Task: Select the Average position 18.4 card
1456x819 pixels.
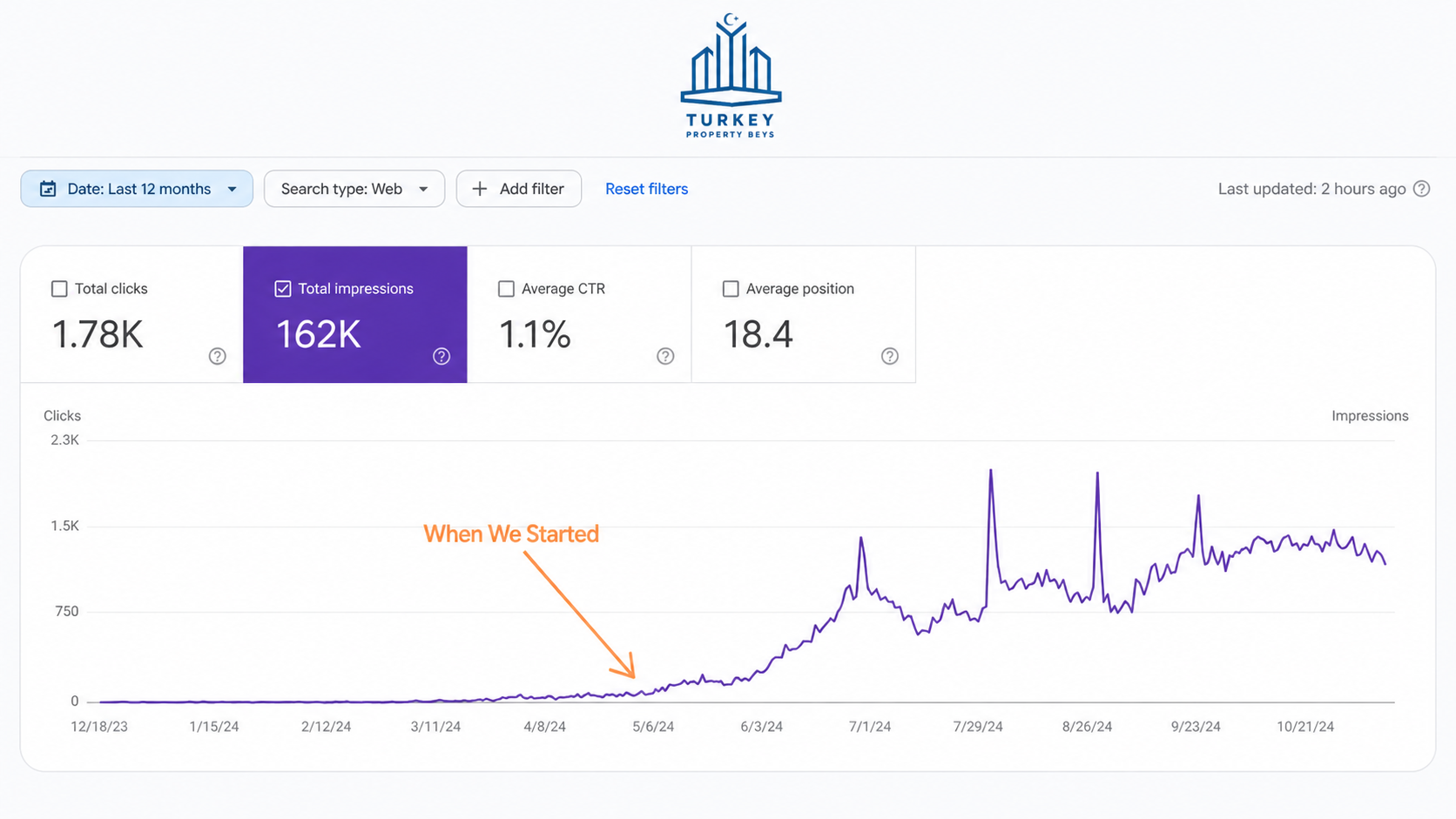Action: pyautogui.click(x=804, y=314)
